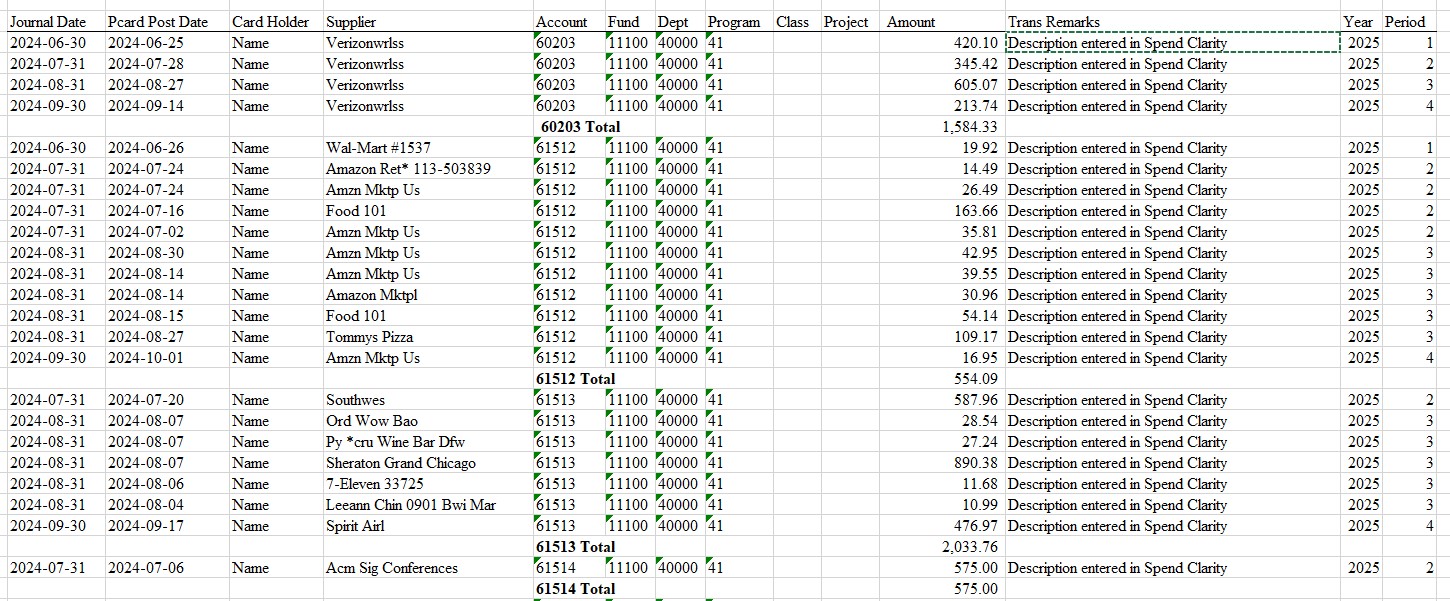The height and width of the screenshot is (601, 1450).
Task: Select the 'Wal-Mart #1537' supplier cell
Action: pos(428,148)
